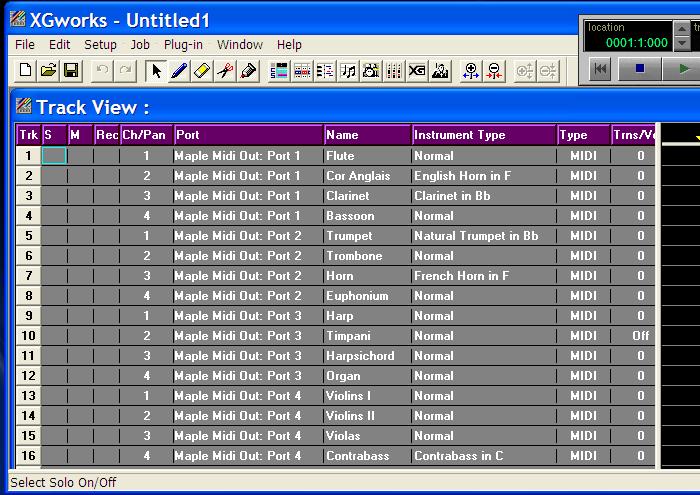700x495 pixels.
Task: Arm record on the Trombone track
Action: 107,256
